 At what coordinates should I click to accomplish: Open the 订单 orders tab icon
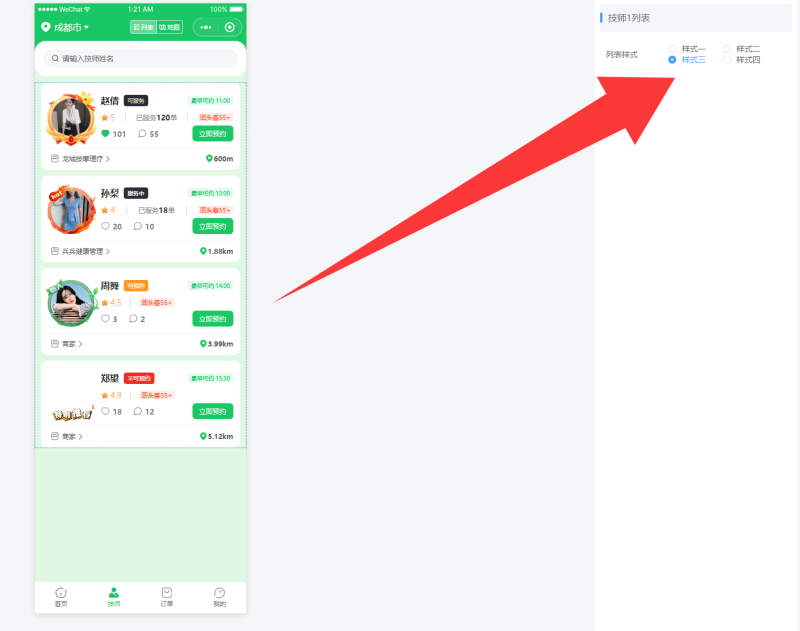coord(167,593)
